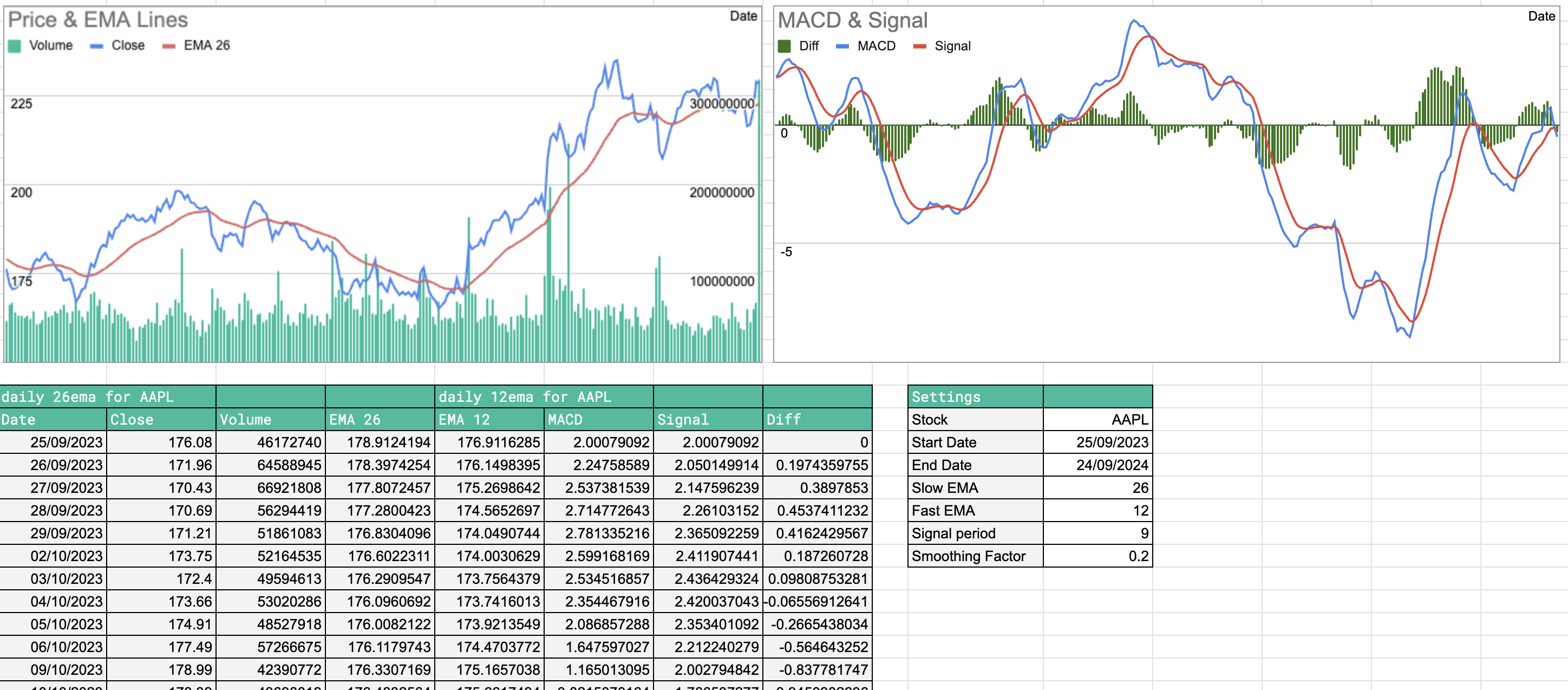
Task: Select the Volume column header
Action: click(x=270, y=420)
